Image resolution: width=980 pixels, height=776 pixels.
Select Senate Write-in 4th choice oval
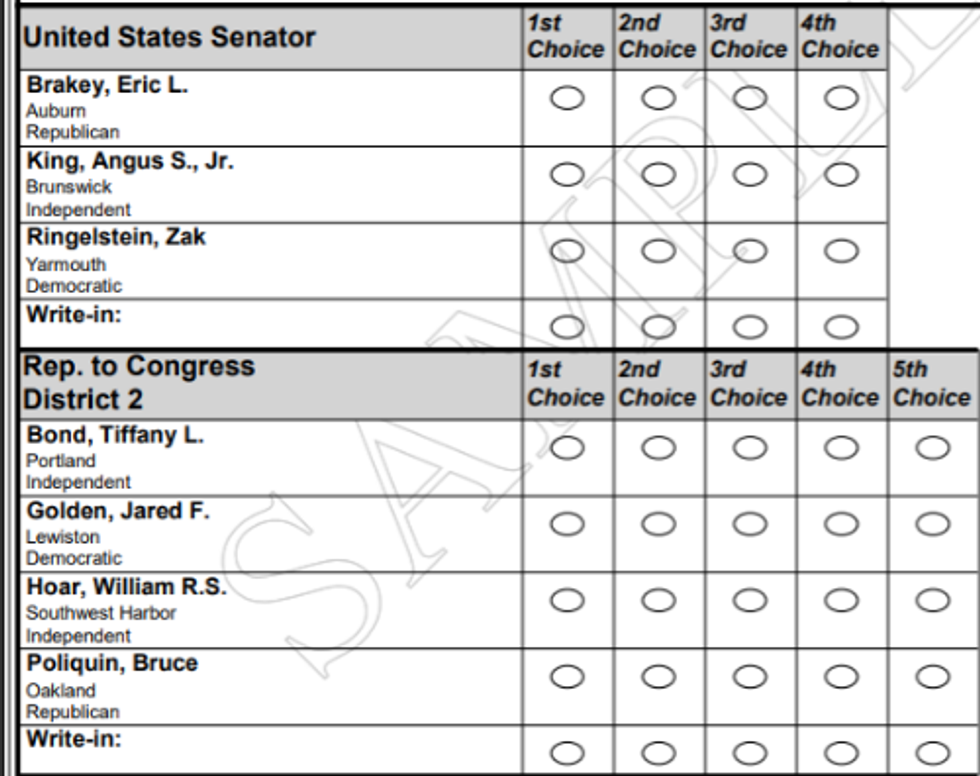[841, 327]
